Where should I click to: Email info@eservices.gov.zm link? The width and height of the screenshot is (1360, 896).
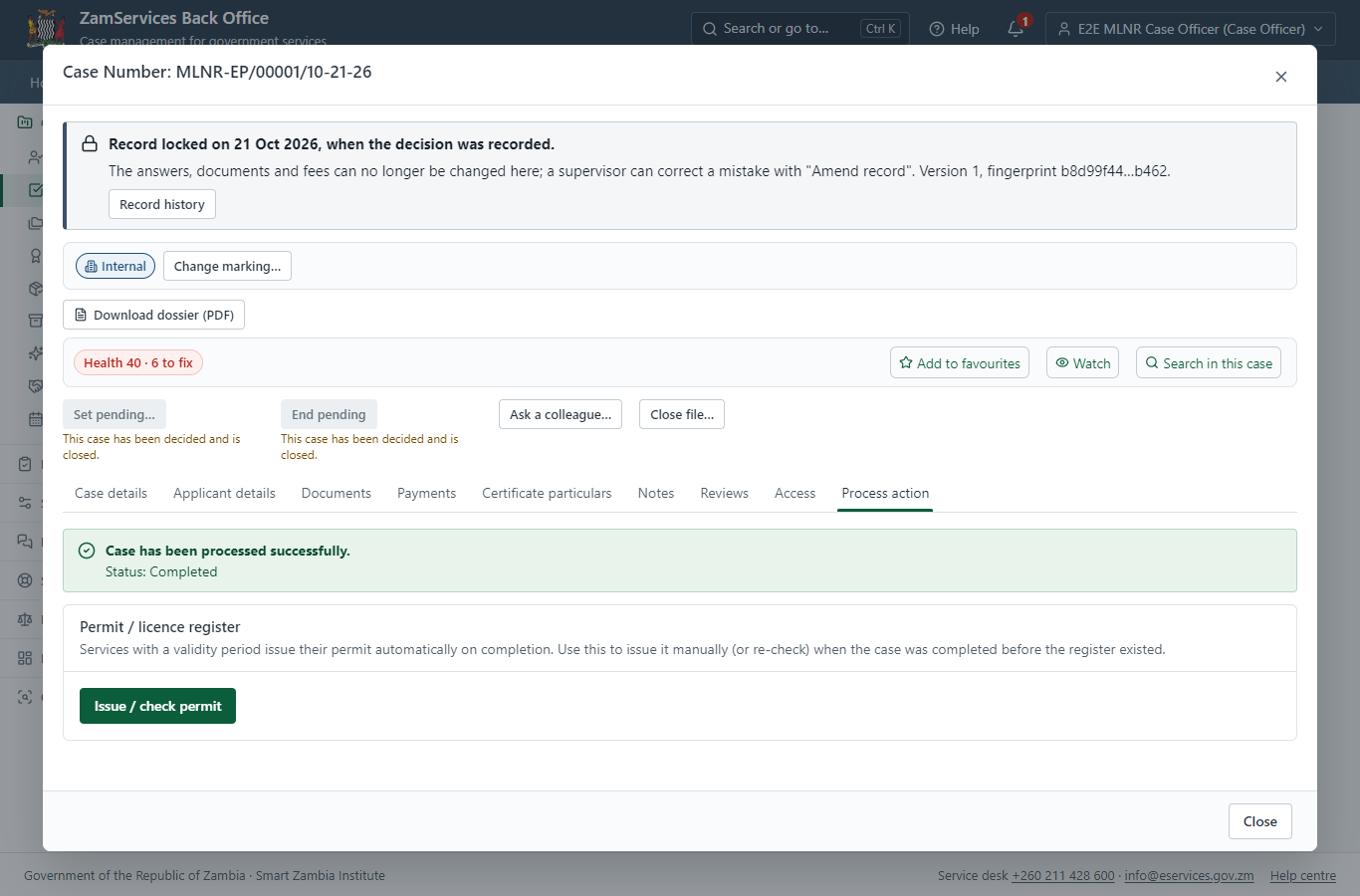[x=1189, y=876]
